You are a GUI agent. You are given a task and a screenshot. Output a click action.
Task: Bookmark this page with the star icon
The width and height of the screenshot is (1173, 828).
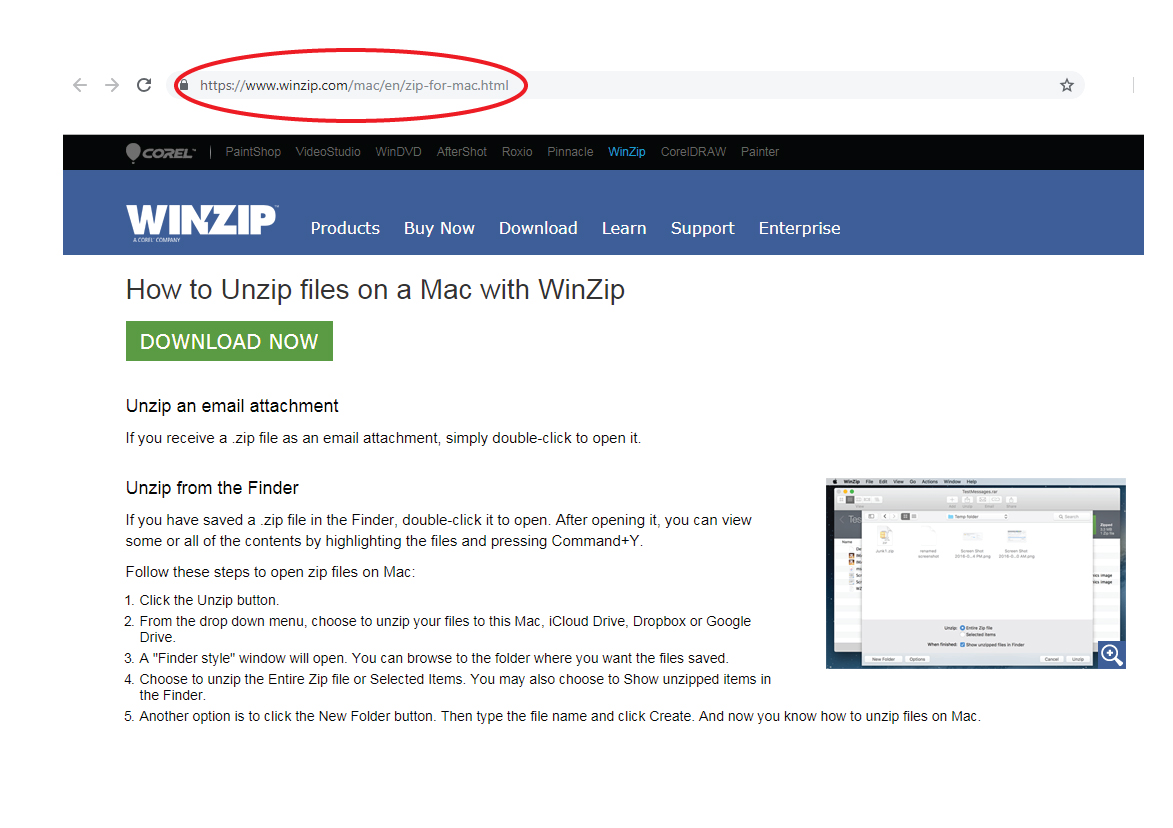pyautogui.click(x=1067, y=85)
